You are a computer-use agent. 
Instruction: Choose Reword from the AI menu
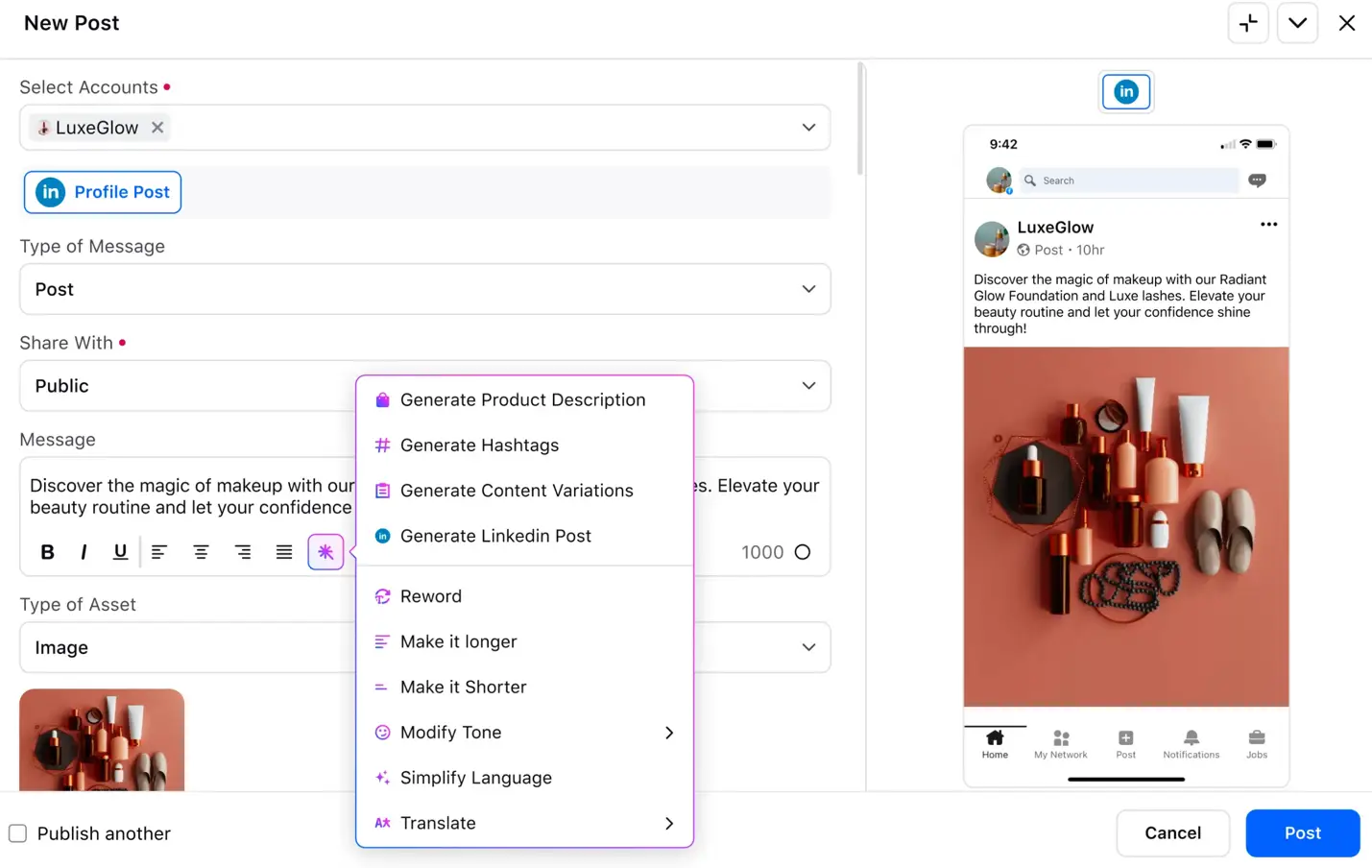coord(431,595)
